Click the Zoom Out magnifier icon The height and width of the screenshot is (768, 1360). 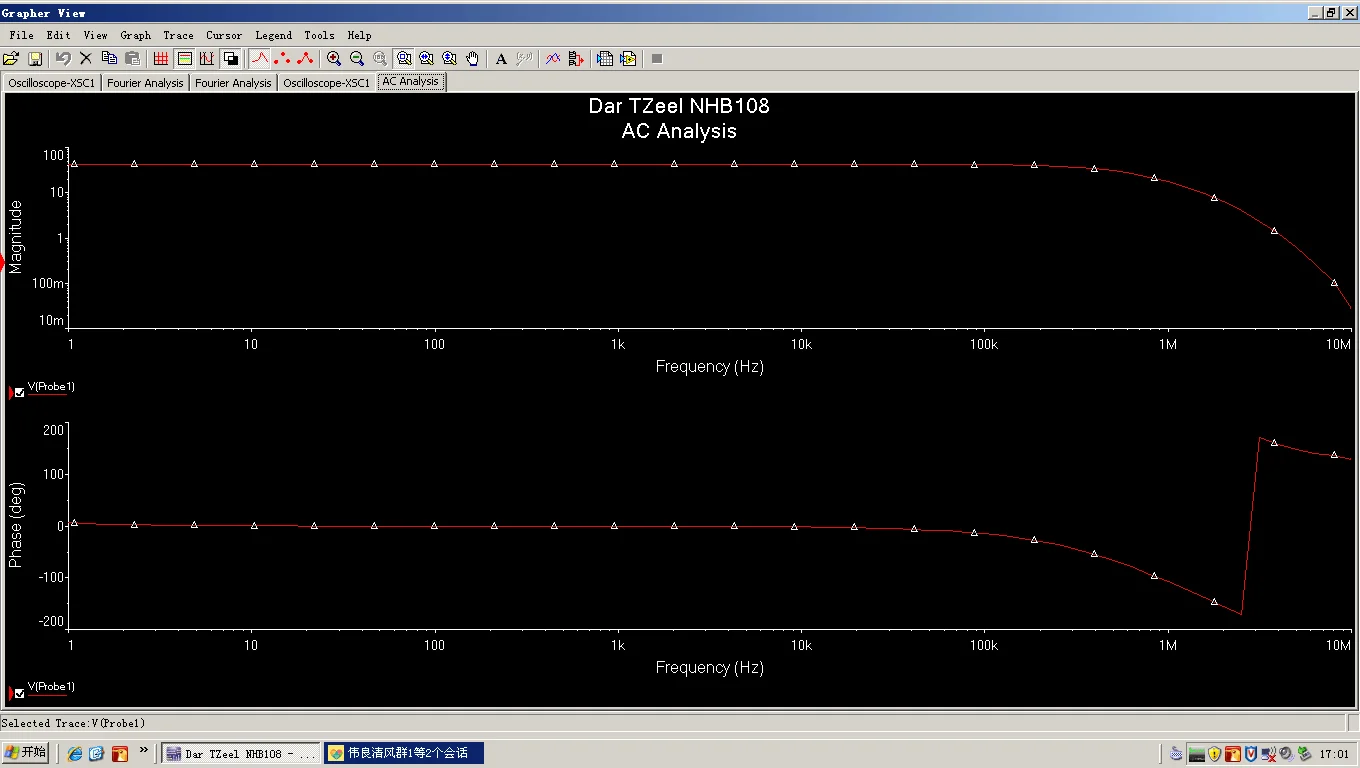[357, 59]
